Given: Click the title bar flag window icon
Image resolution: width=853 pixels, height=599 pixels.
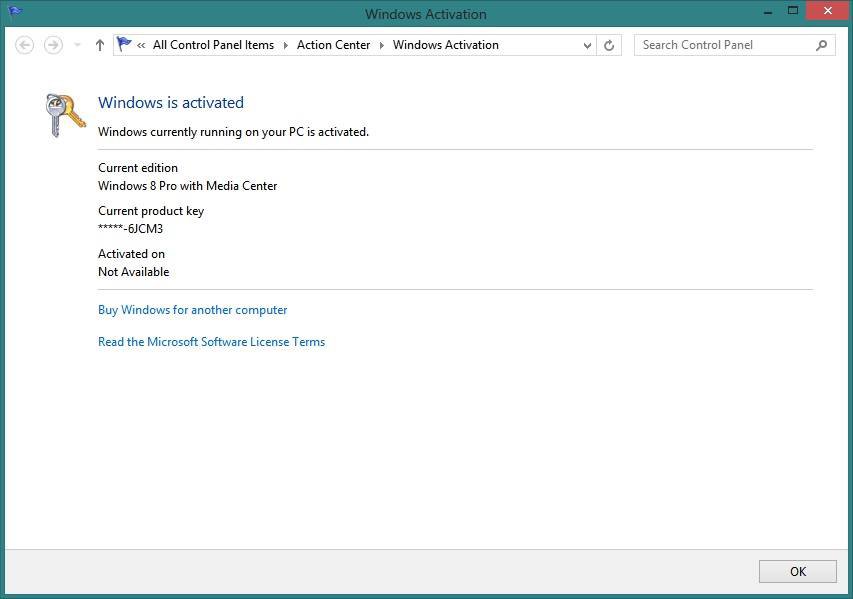Looking at the screenshot, I should tap(15, 11).
